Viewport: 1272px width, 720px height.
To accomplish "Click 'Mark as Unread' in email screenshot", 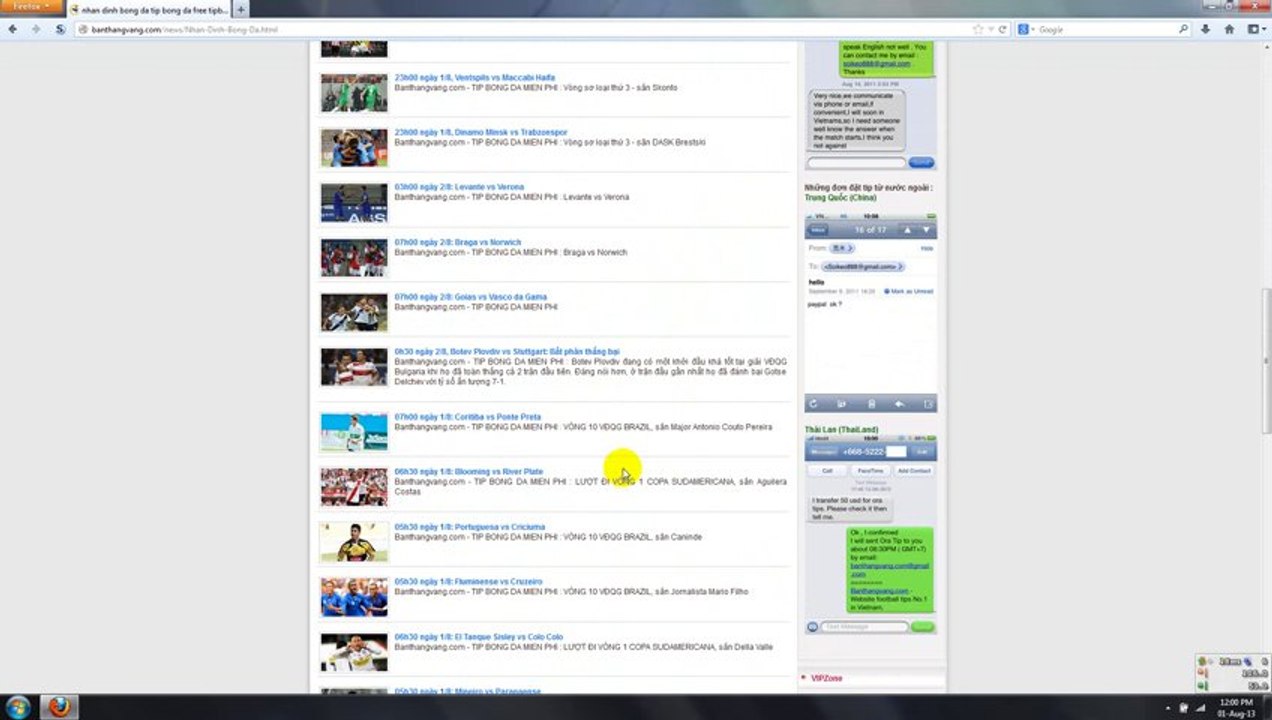I will 908,291.
